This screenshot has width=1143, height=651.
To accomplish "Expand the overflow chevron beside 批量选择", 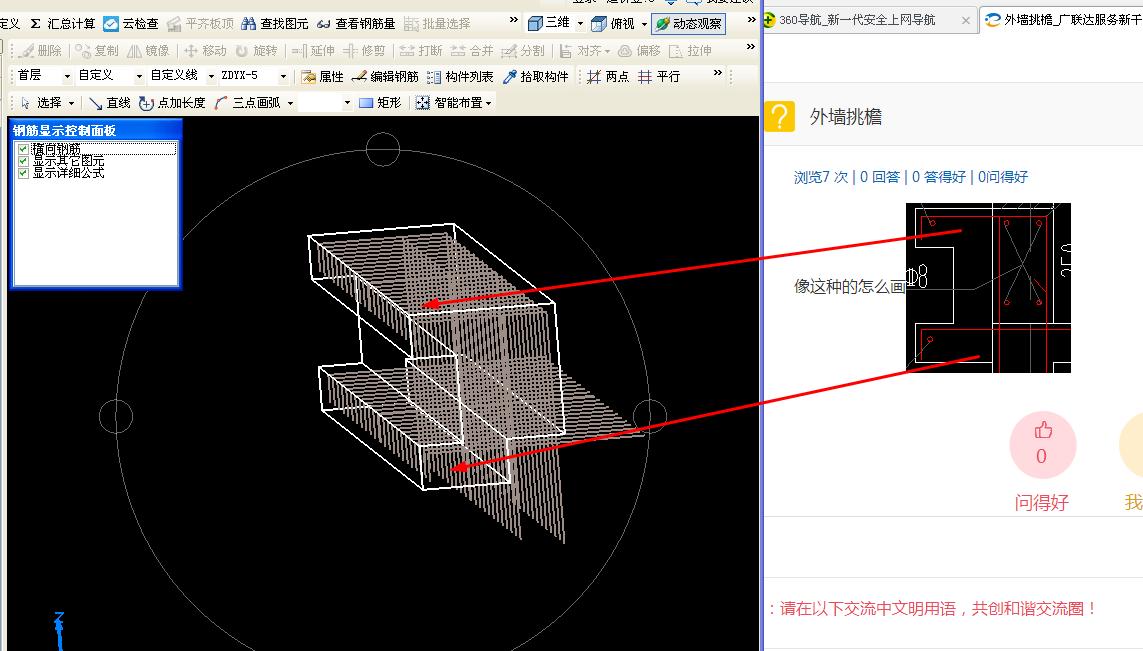I will point(514,20).
